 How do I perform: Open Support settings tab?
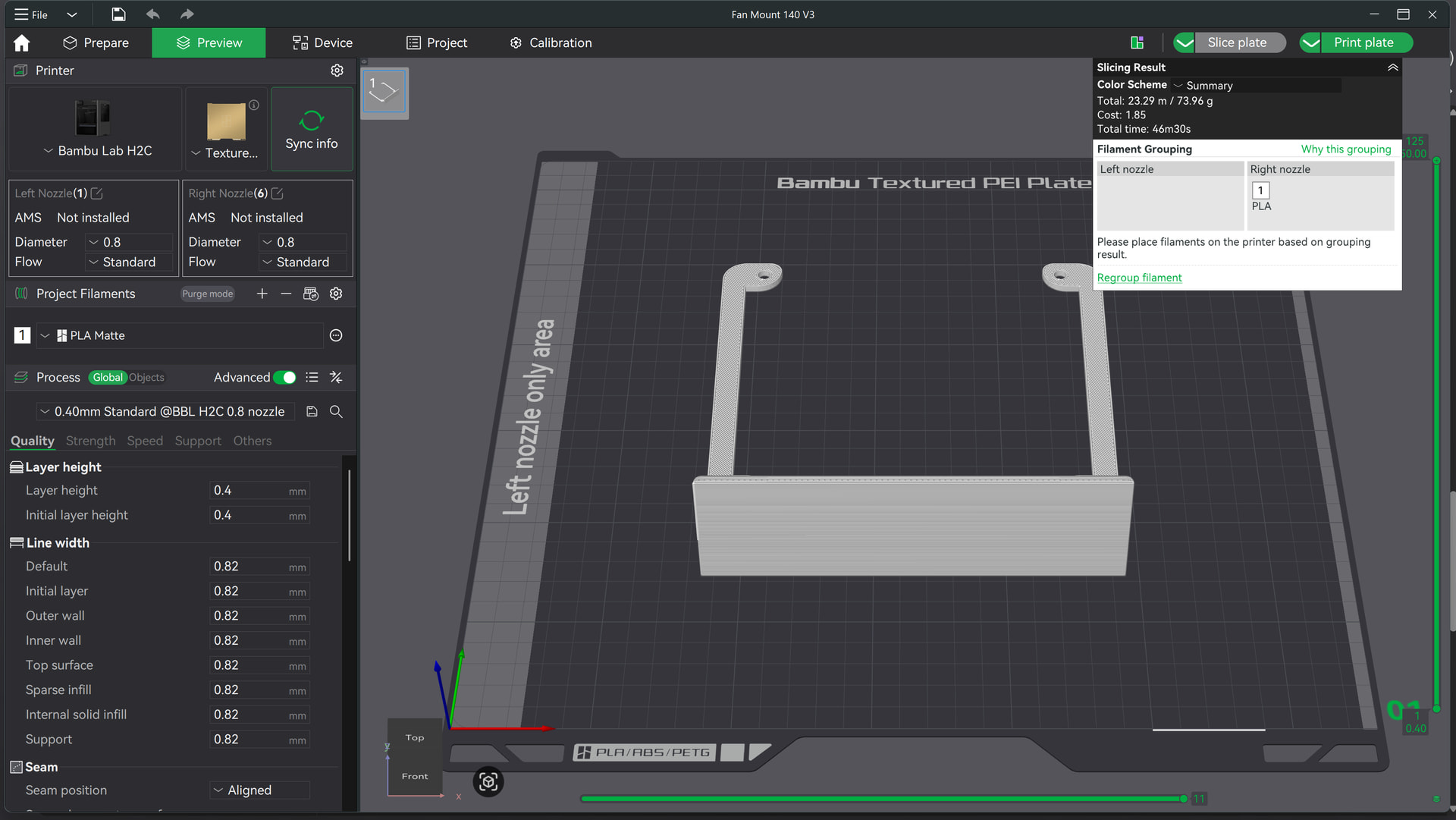coord(198,441)
